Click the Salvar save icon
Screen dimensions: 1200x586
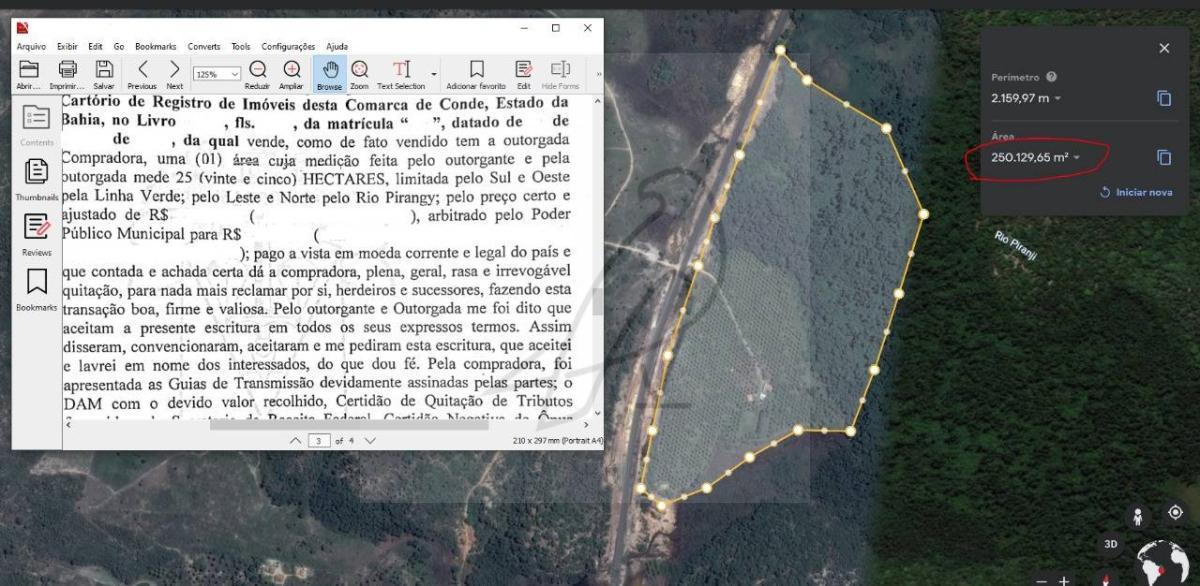[x=103, y=70]
